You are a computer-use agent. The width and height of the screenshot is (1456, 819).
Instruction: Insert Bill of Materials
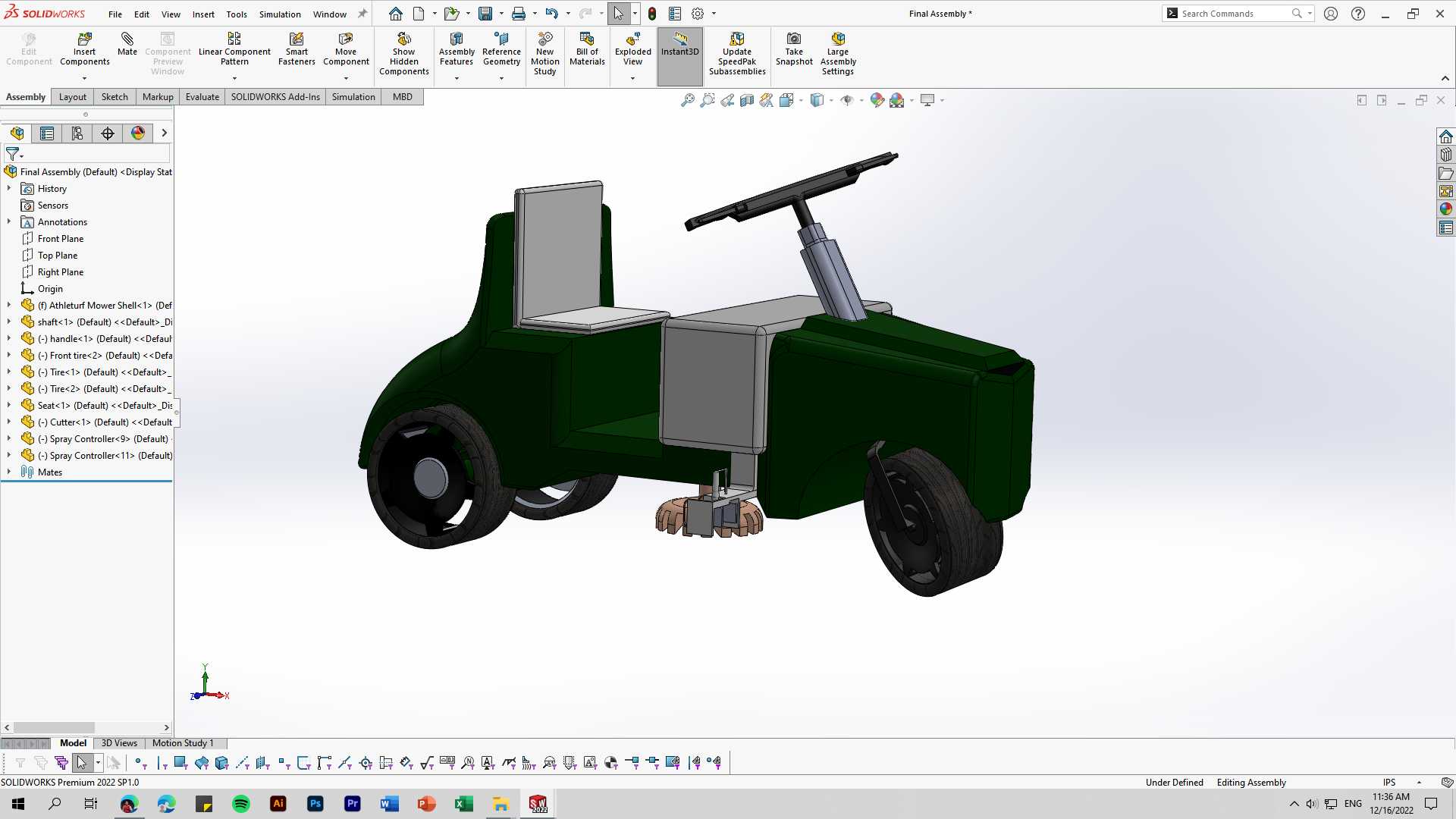[587, 49]
